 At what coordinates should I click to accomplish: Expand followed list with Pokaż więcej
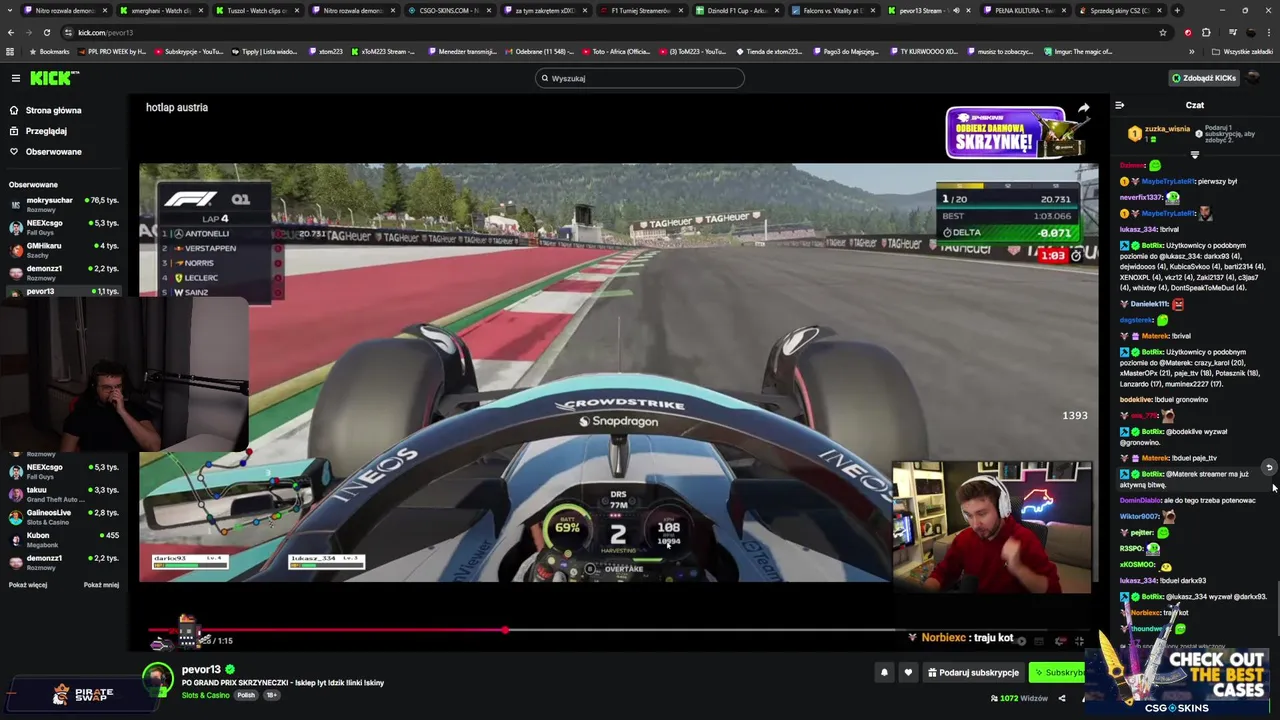(x=28, y=585)
